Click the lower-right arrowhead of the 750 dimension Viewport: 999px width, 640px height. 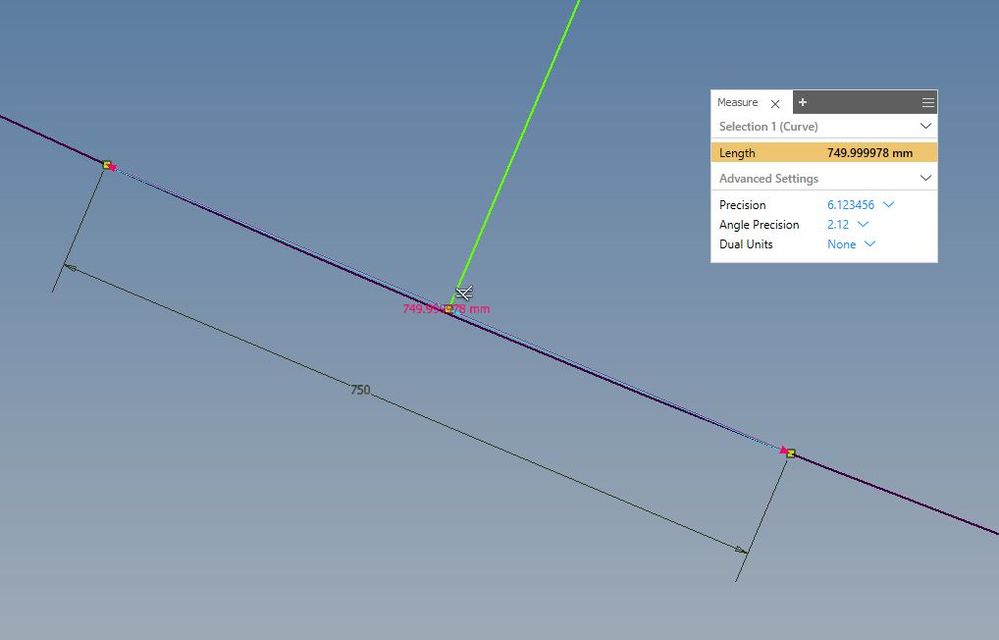click(x=741, y=550)
